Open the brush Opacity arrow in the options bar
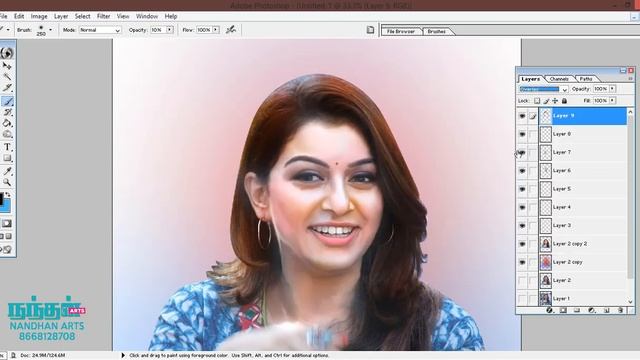Screen dimensions: 640x360 (169, 30)
